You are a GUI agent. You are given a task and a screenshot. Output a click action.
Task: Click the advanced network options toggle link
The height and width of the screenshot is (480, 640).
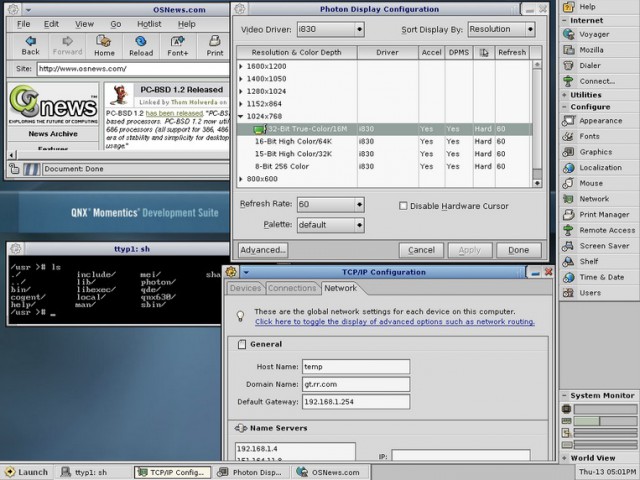pyautogui.click(x=395, y=322)
